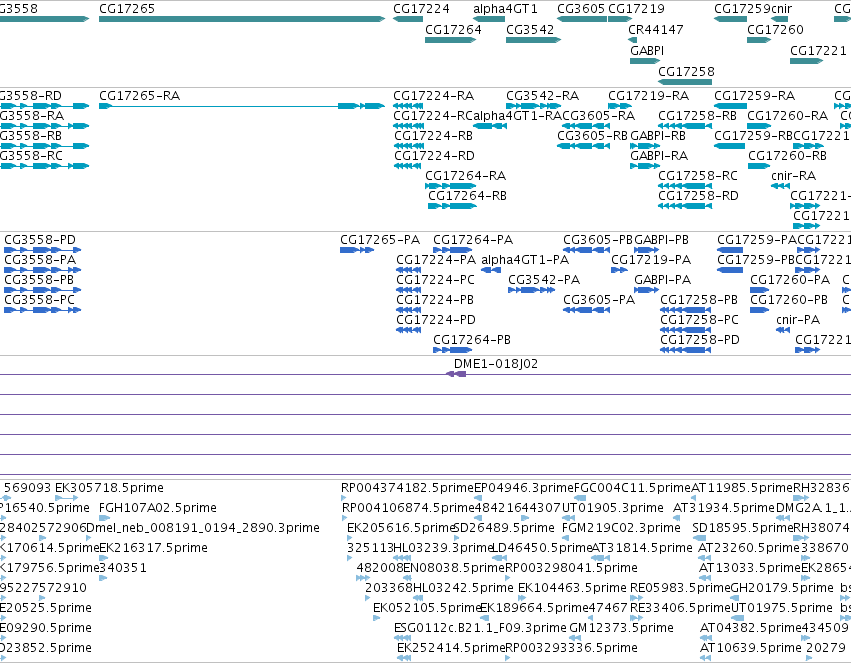Select the CG17224-RB transcript label
This screenshot has width=851, height=663.
[x=434, y=136]
